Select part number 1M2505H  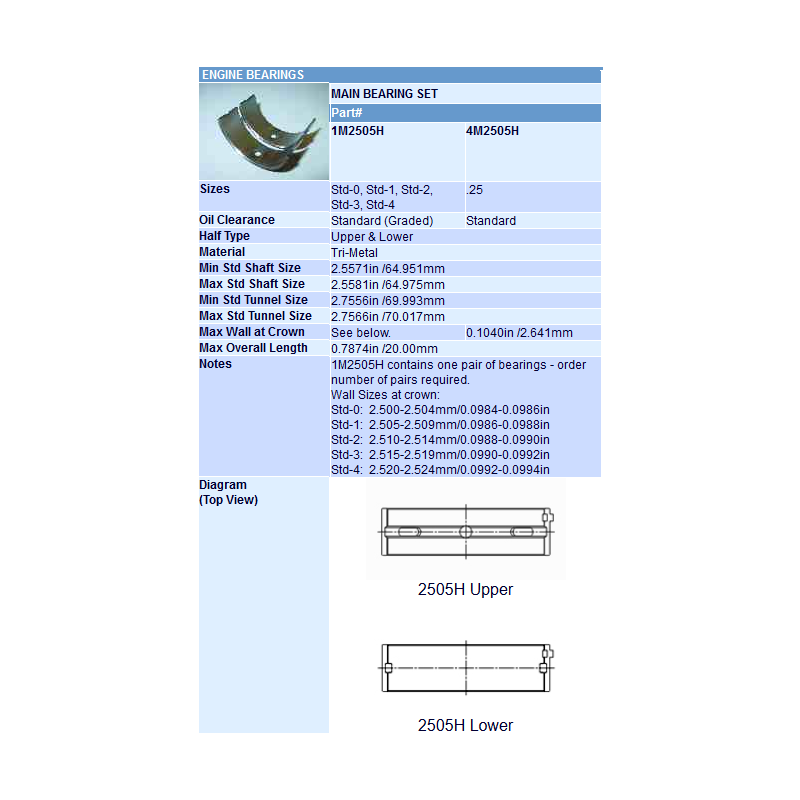coord(358,130)
